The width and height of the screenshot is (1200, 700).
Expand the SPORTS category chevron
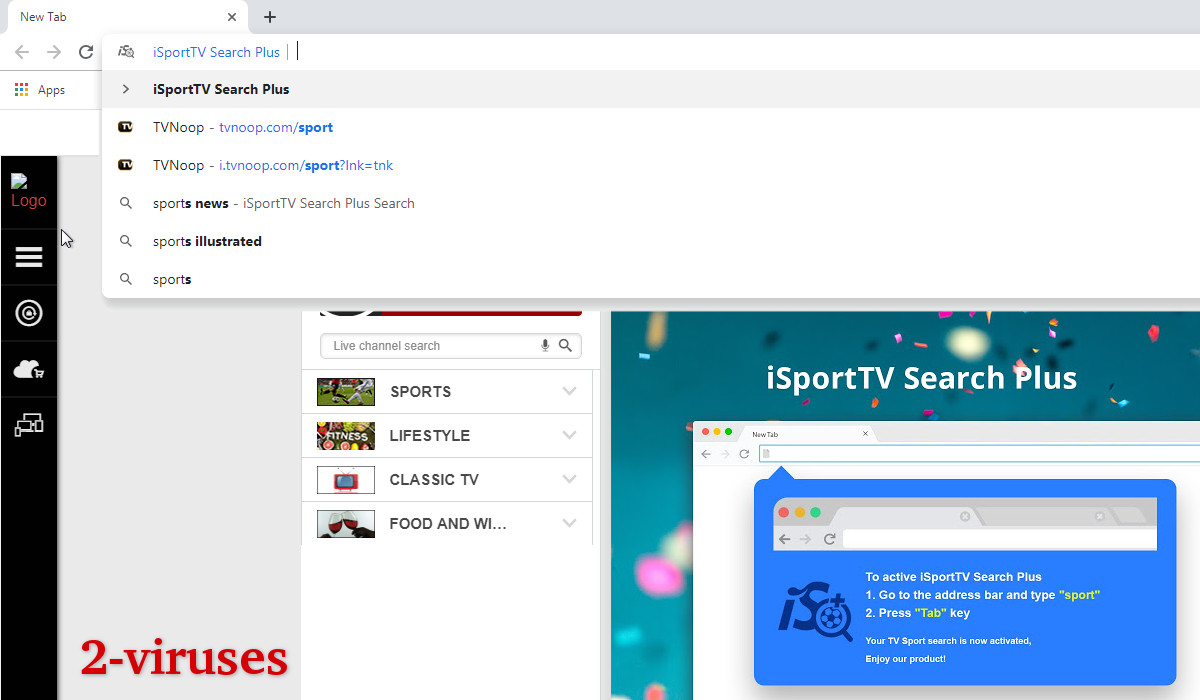point(570,391)
